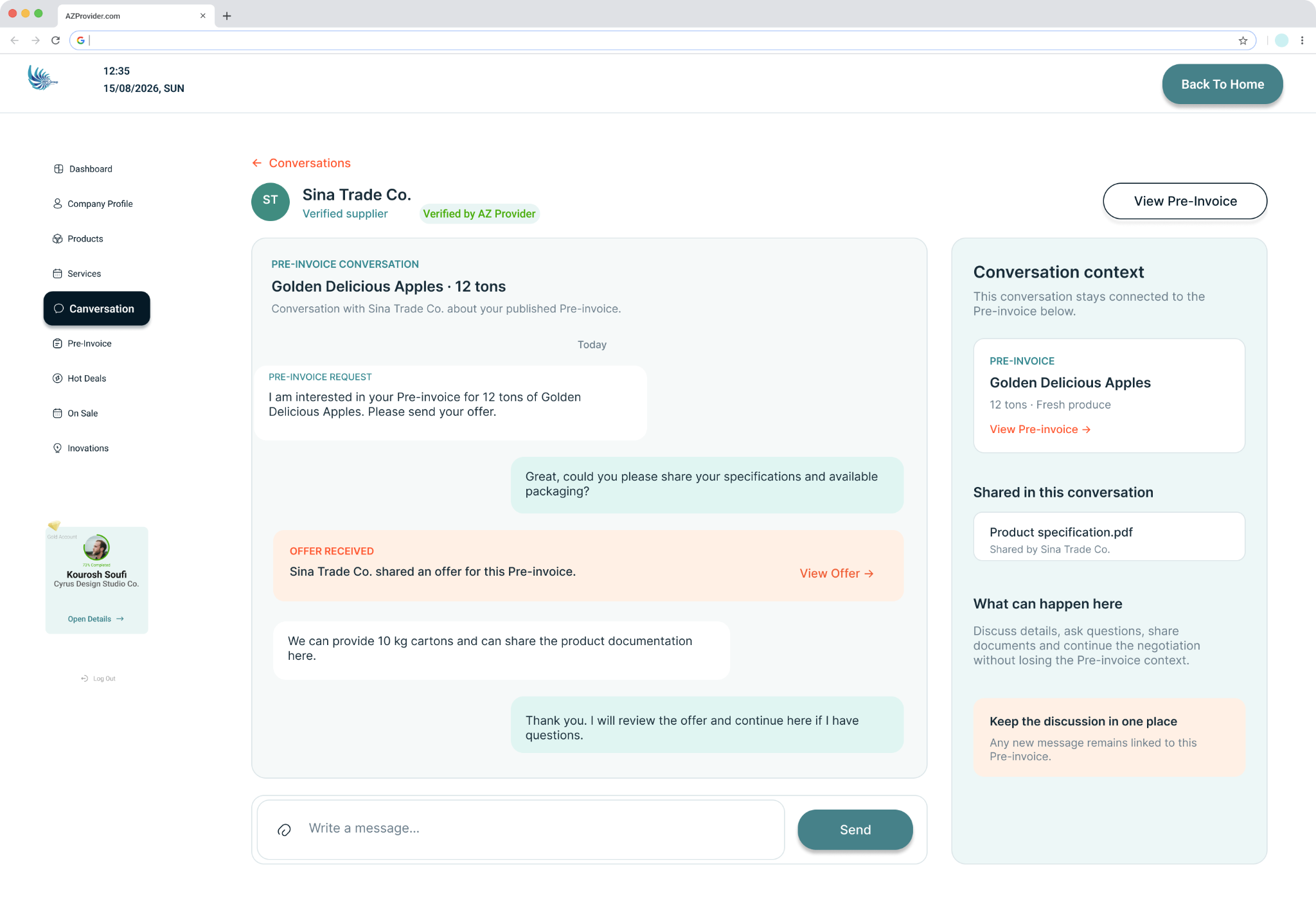
Task: Follow the View Pre-invoice link in context card
Action: tap(1040, 429)
